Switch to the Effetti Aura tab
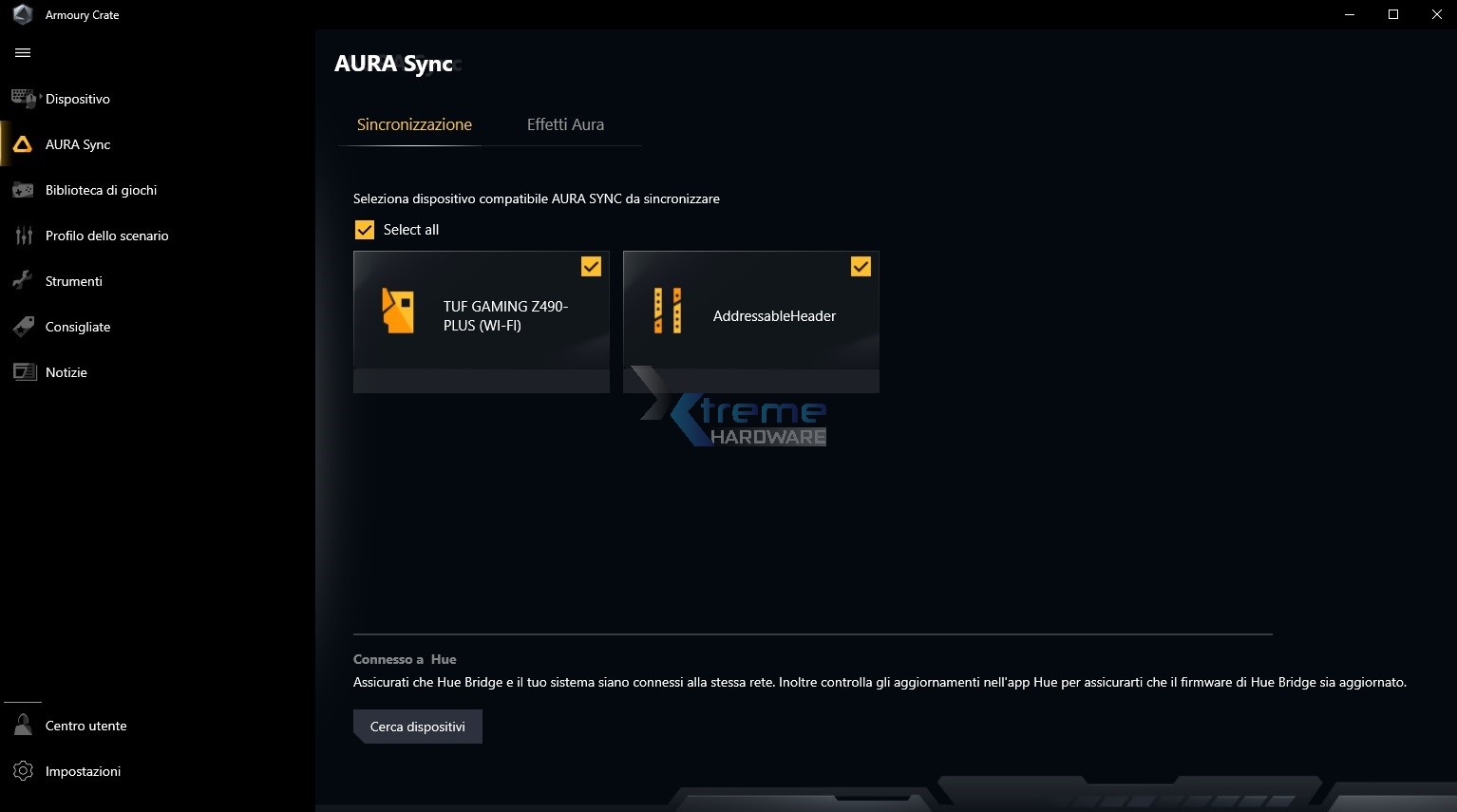Viewport: 1457px width, 812px height. click(565, 123)
